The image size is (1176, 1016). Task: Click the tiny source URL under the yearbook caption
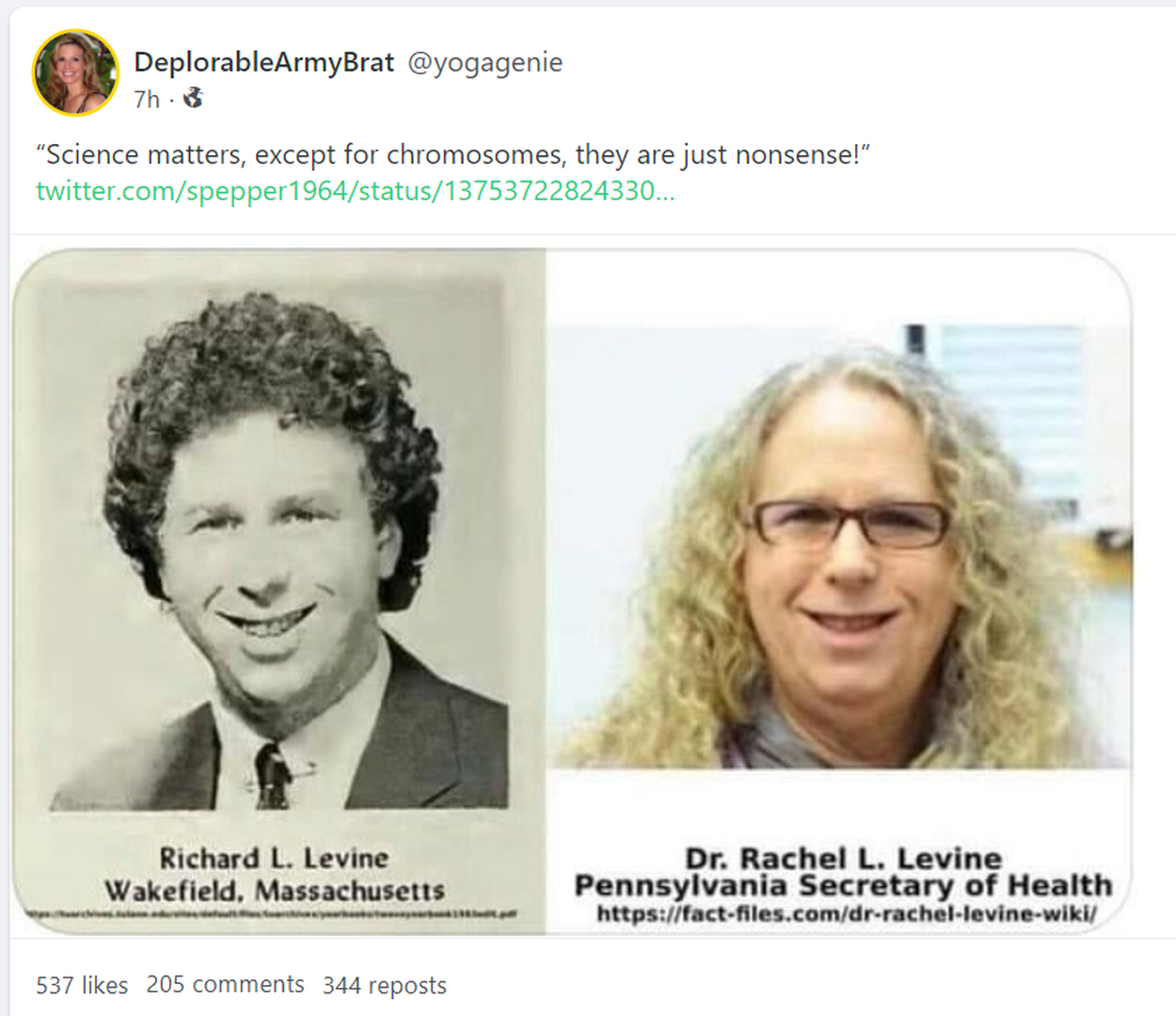click(268, 913)
